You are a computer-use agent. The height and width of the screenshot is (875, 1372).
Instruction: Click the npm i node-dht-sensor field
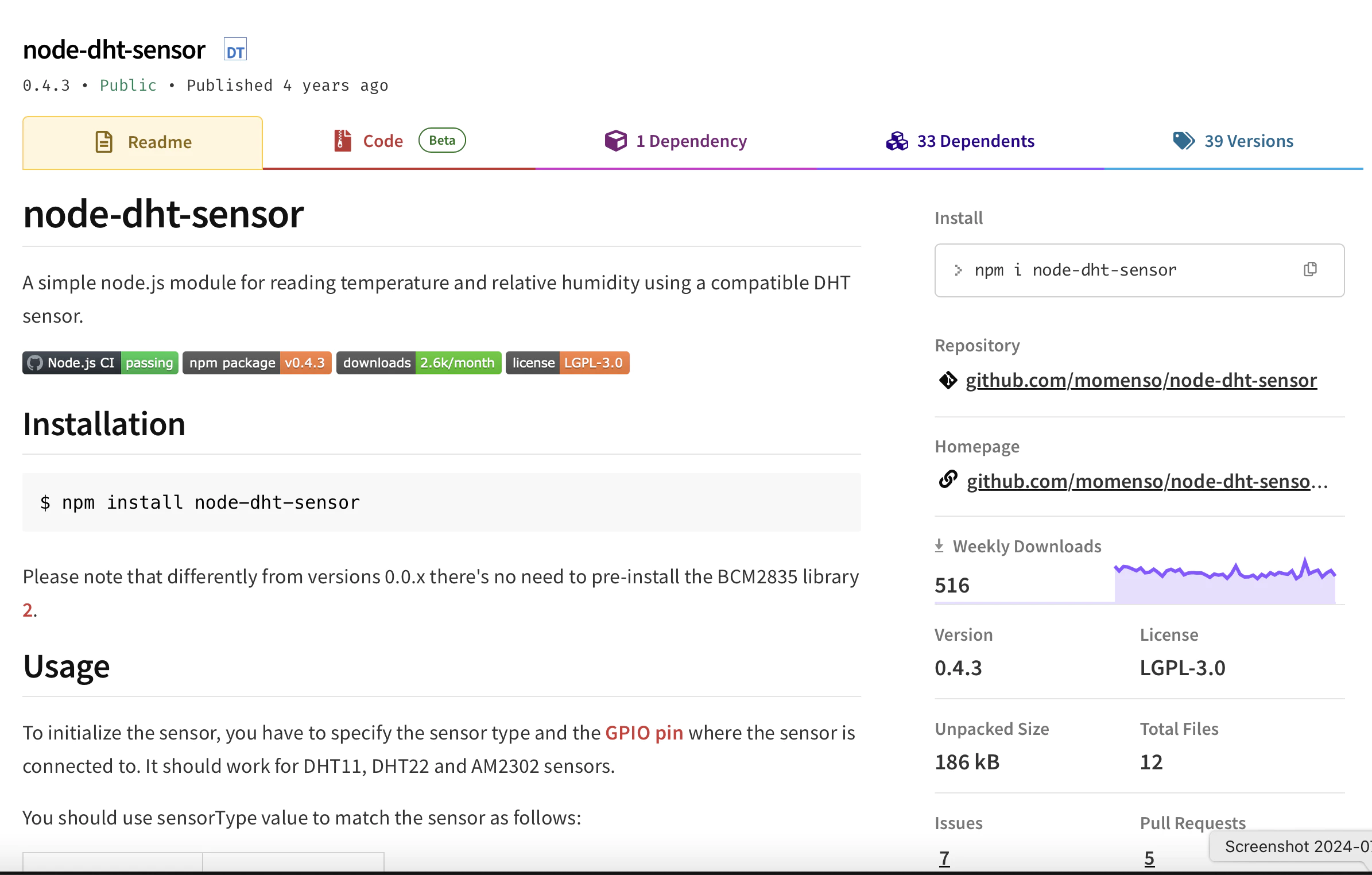[x=1139, y=270]
